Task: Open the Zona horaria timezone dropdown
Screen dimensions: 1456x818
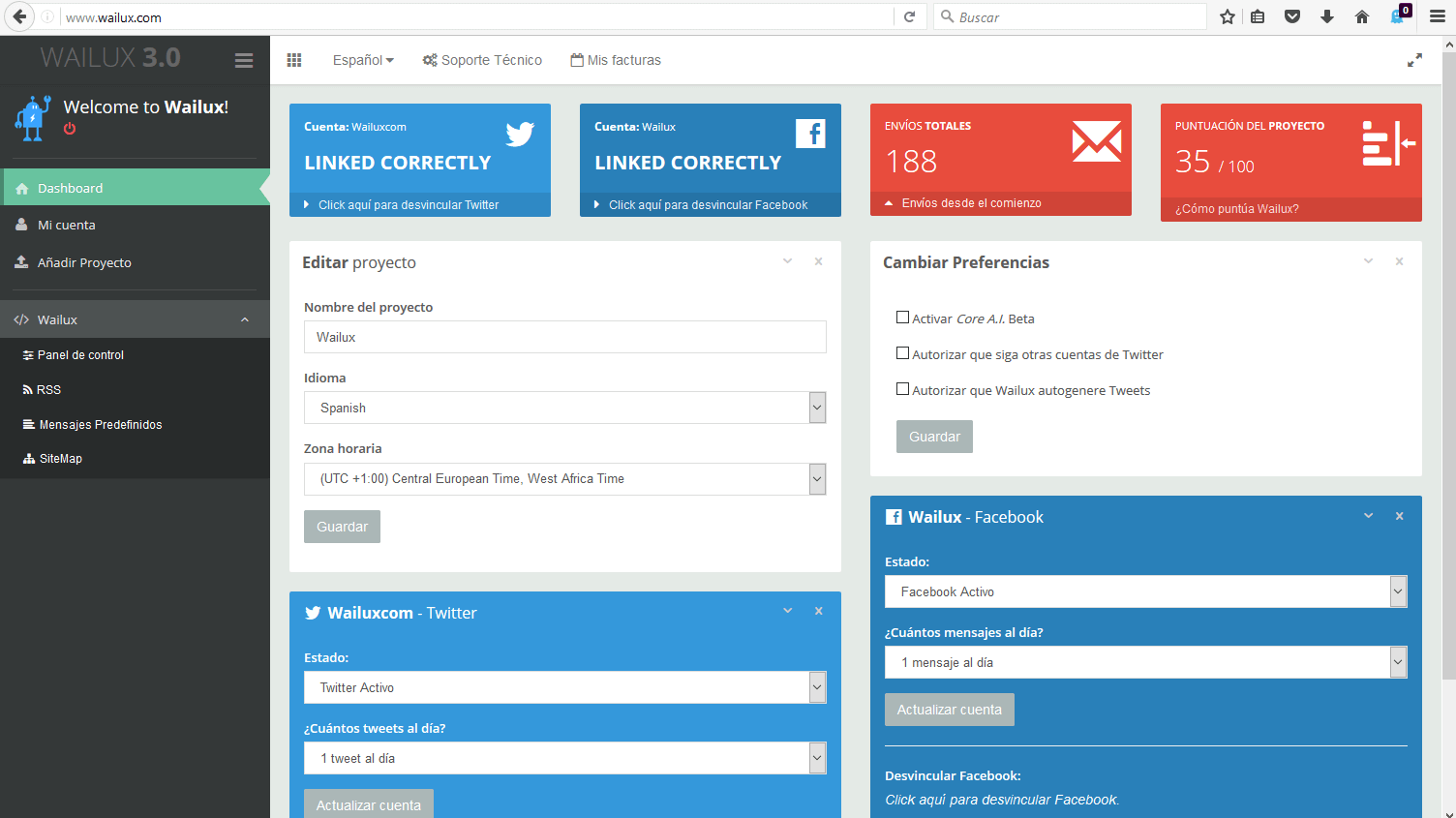Action: click(565, 479)
